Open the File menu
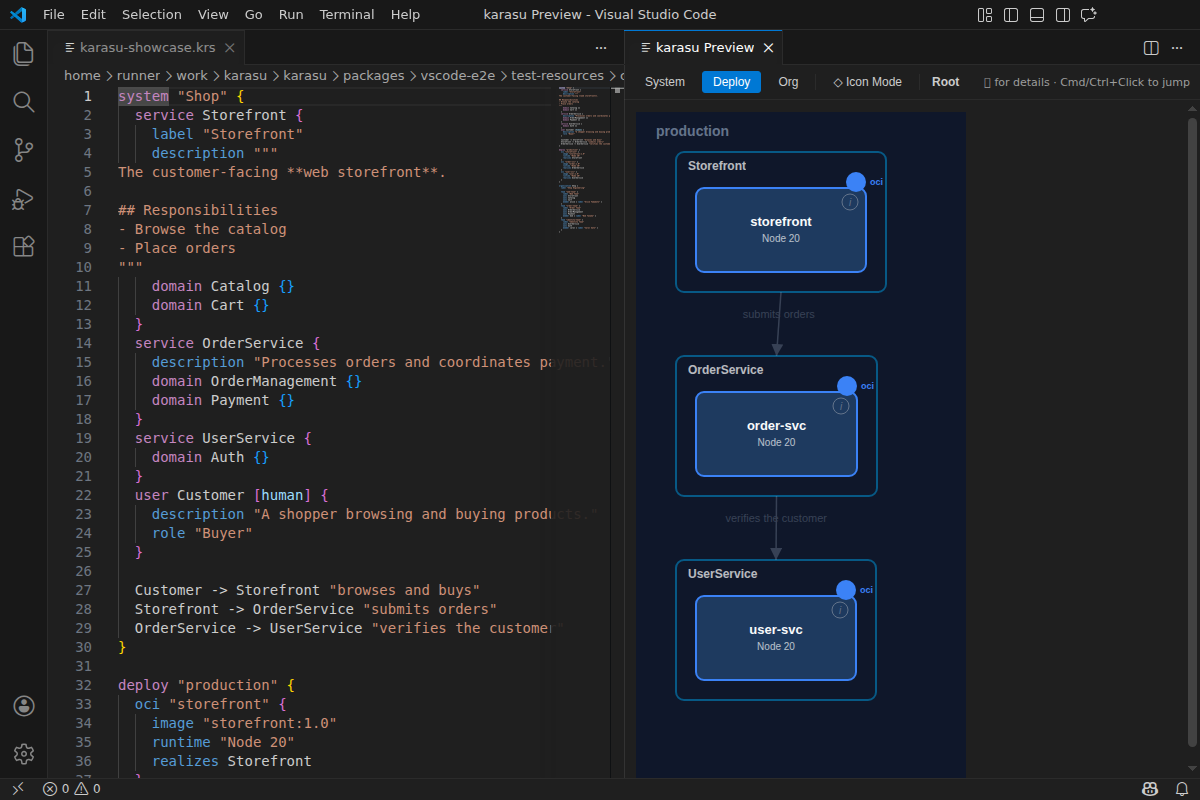The height and width of the screenshot is (800, 1200). 54,15
